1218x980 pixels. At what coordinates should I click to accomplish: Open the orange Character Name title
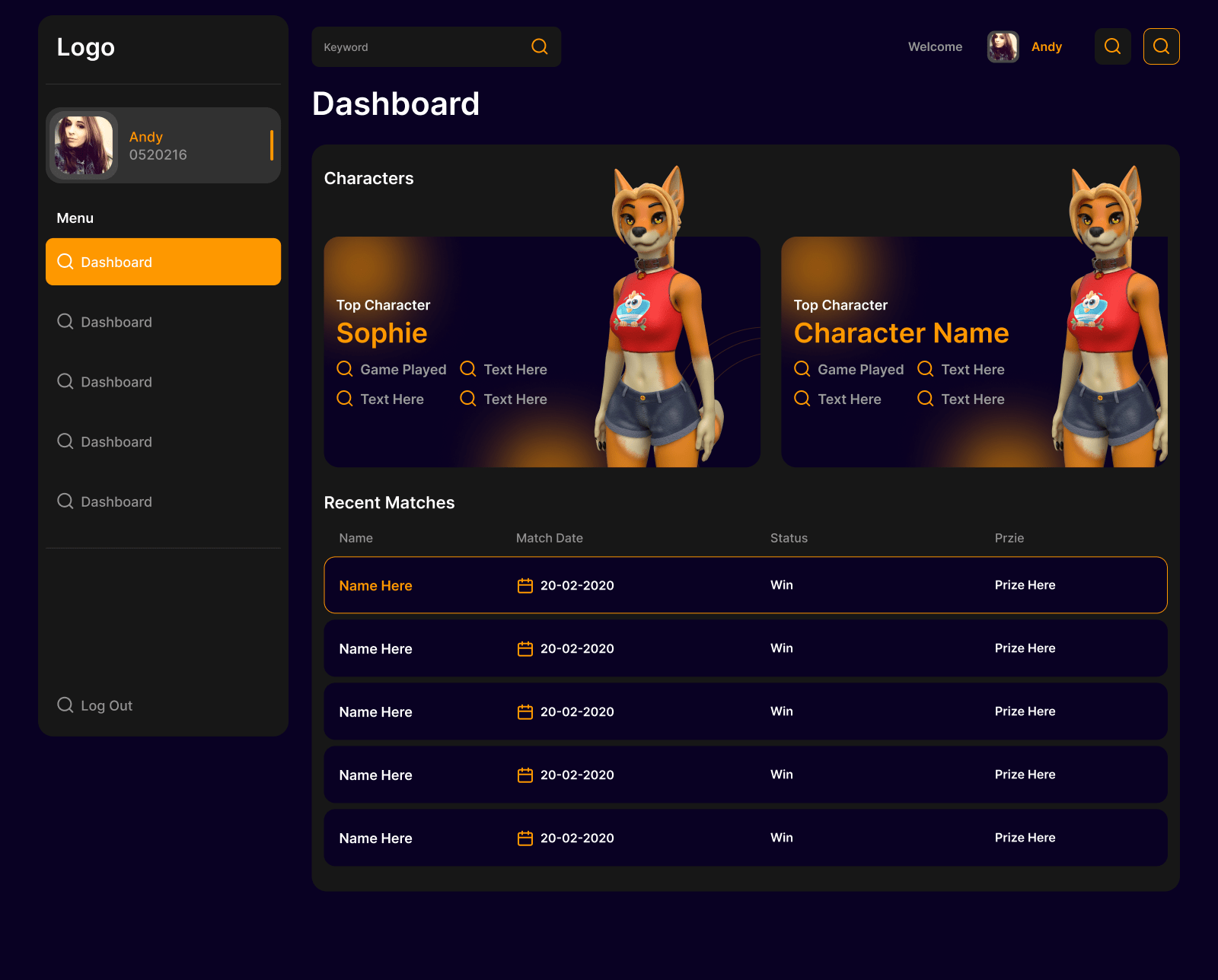tap(901, 333)
